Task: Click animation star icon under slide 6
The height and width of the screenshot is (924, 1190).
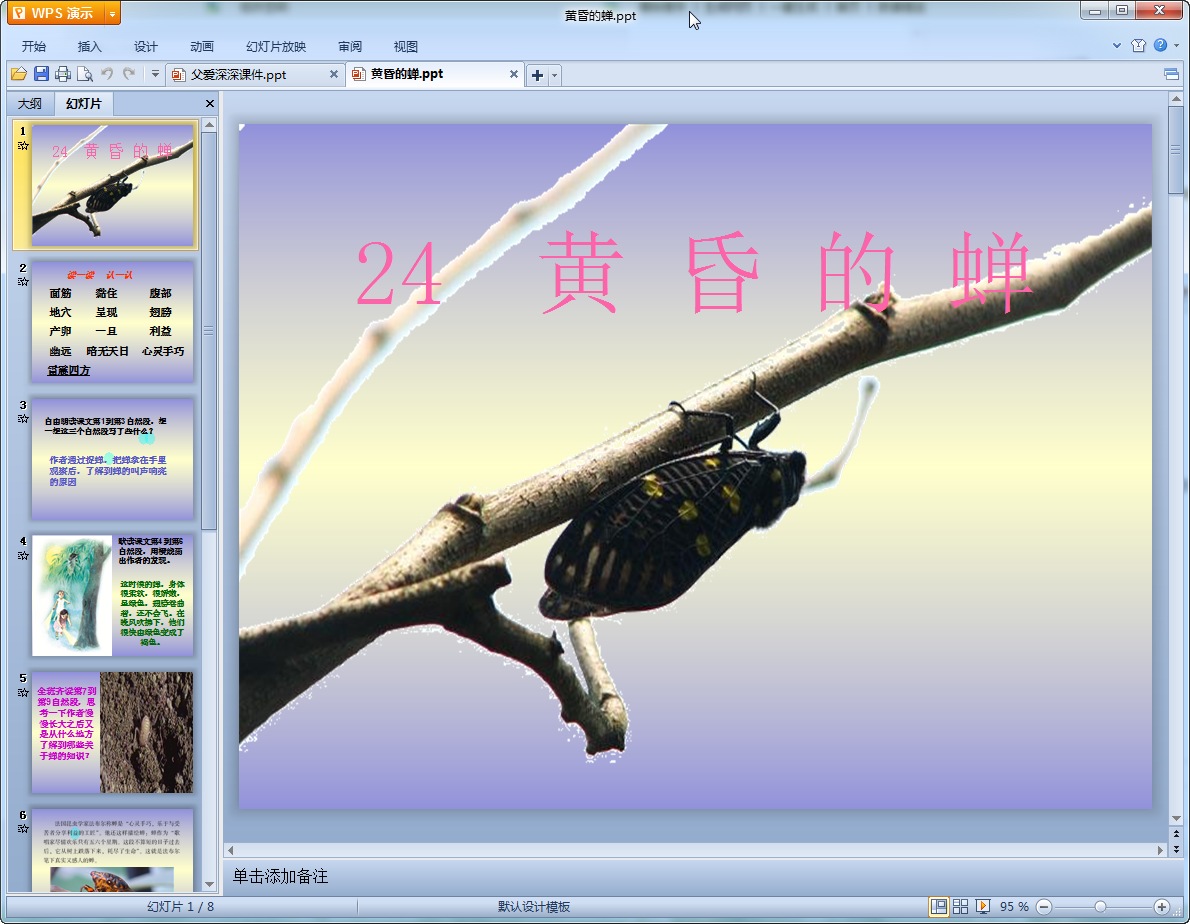Action: (23, 828)
